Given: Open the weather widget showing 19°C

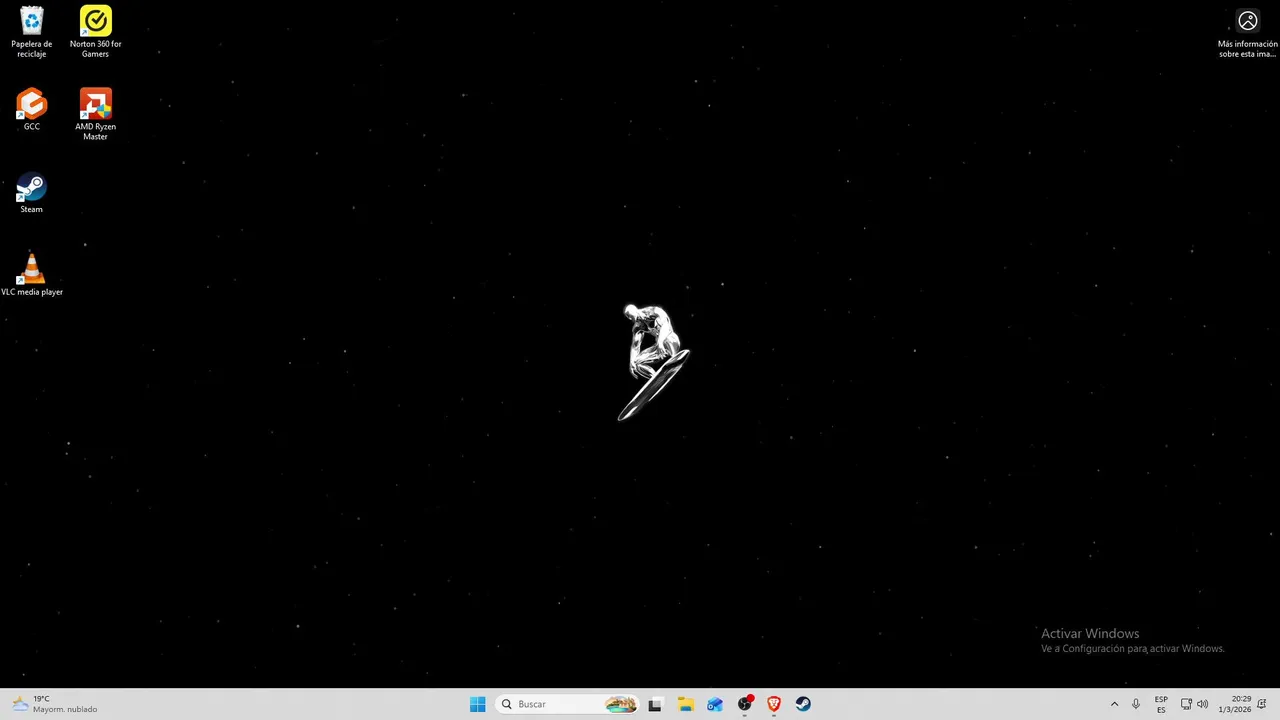Looking at the screenshot, I should (55, 704).
